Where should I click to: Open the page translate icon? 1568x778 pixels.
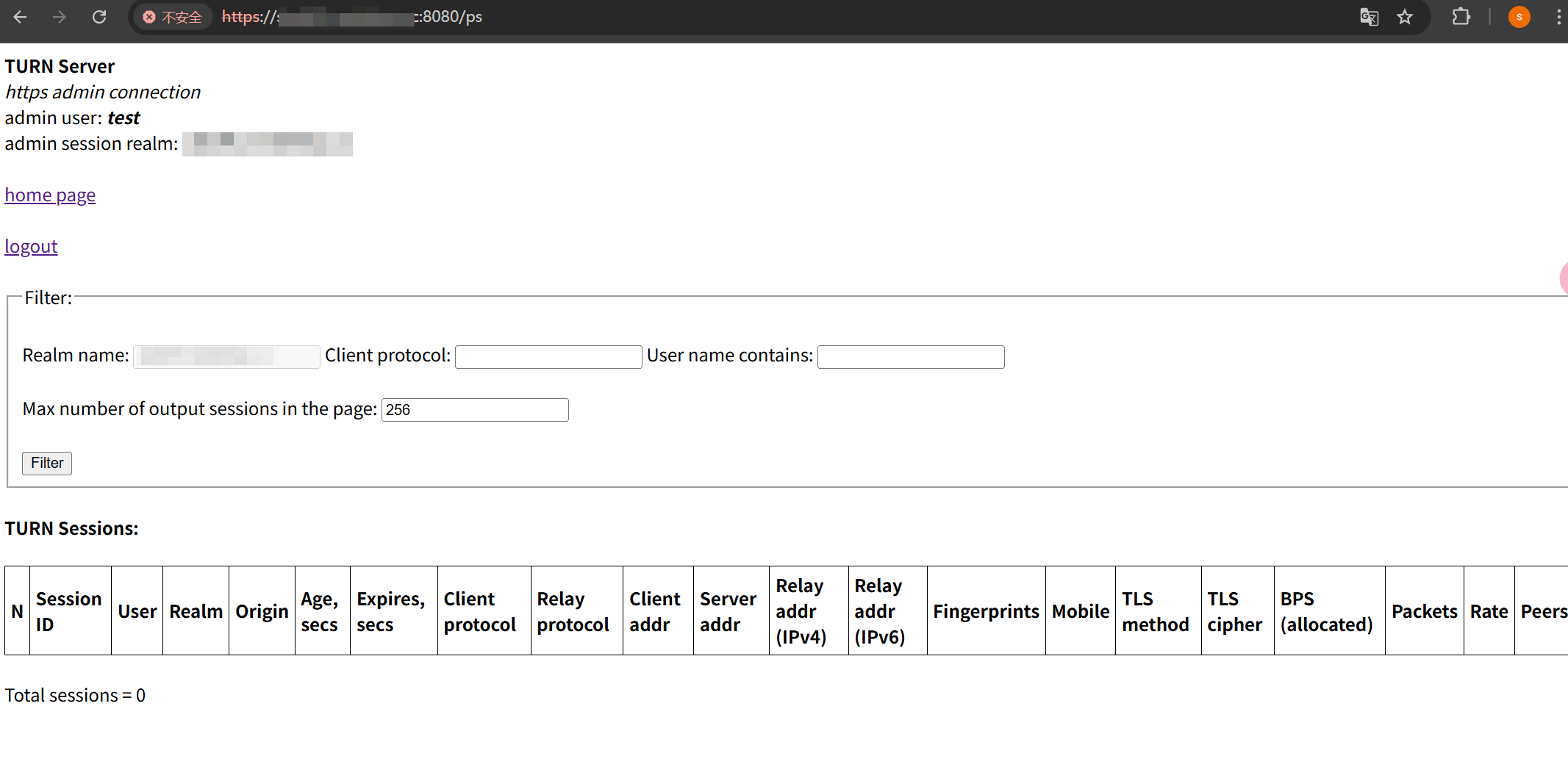(1369, 17)
